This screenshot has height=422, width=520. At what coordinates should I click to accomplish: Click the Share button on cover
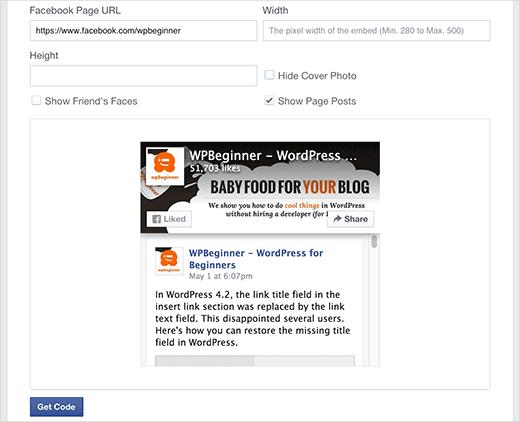point(350,219)
